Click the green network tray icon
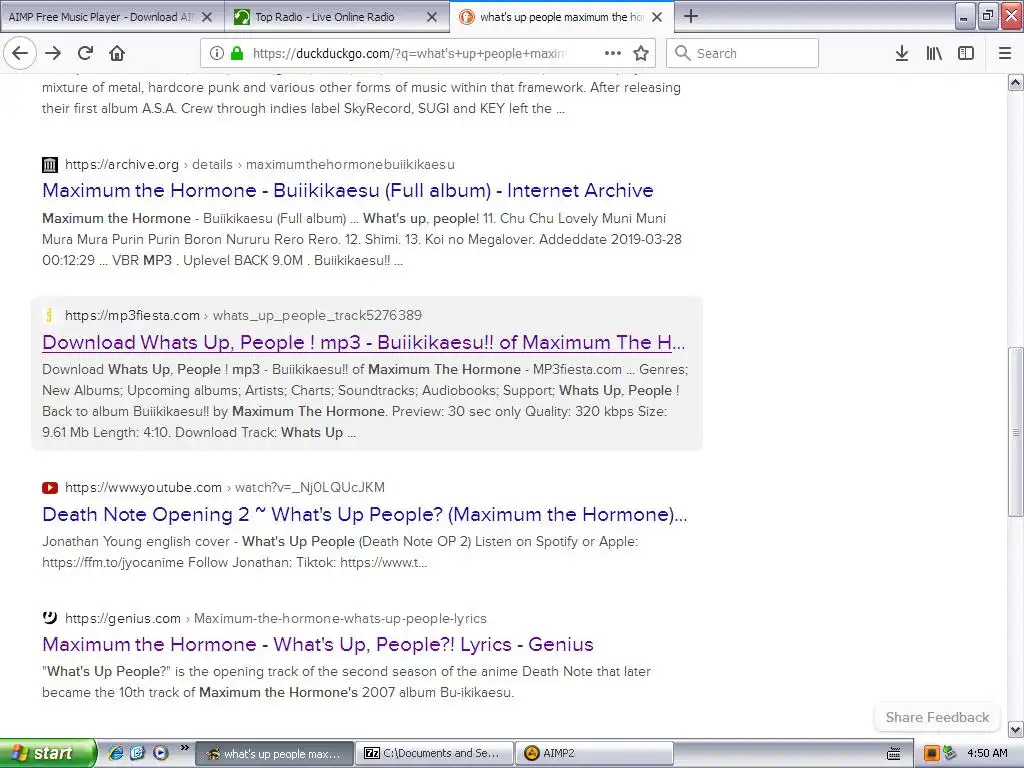This screenshot has width=1024, height=768. coord(949,754)
